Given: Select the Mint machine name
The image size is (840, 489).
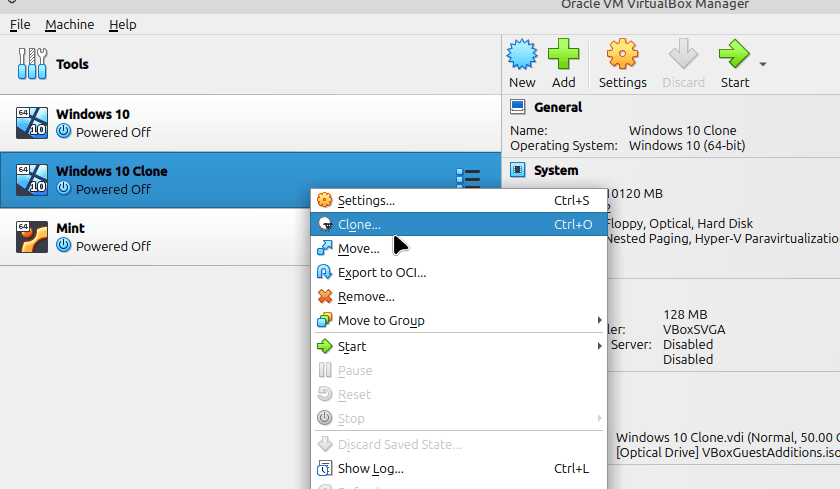Looking at the screenshot, I should click(70, 228).
